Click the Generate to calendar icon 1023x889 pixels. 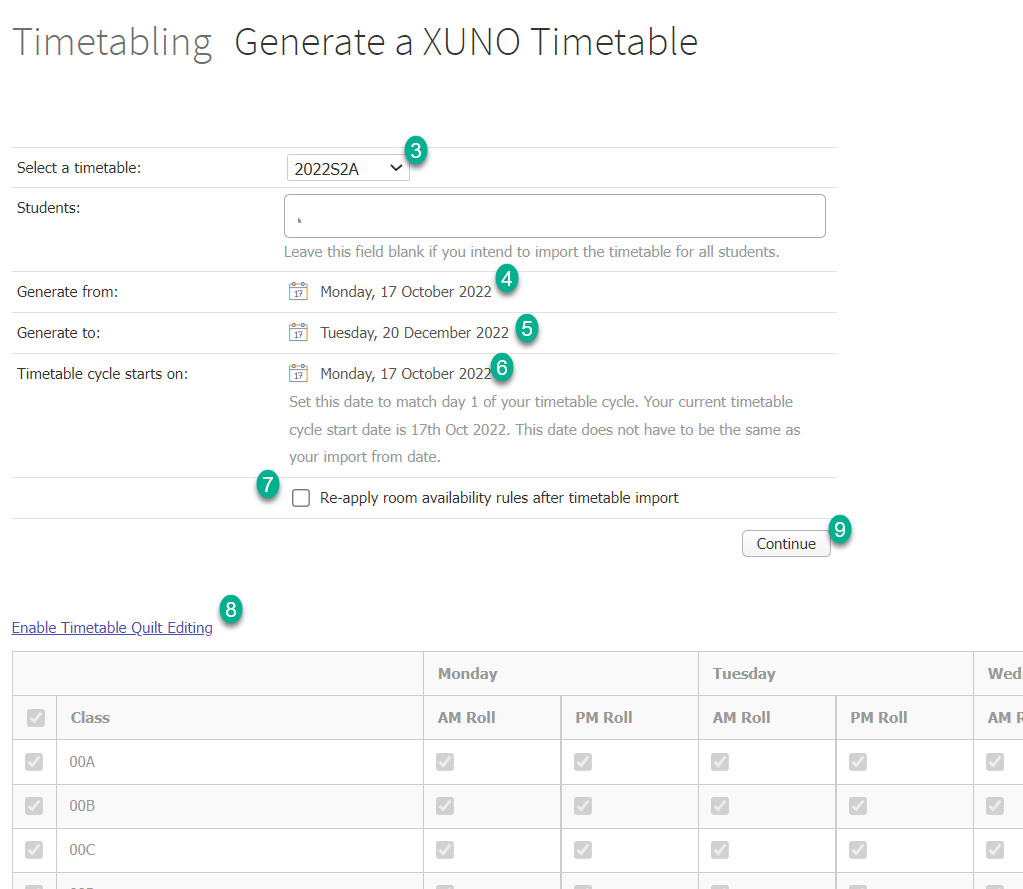pos(298,332)
